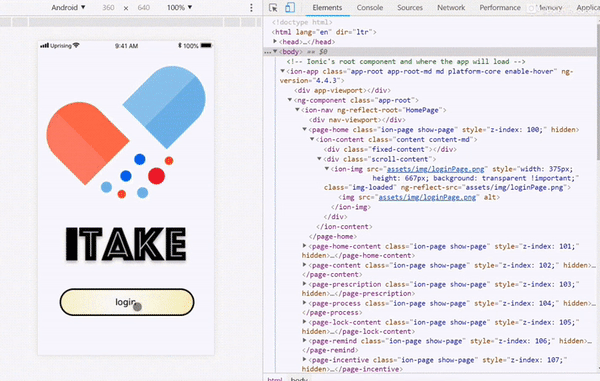Open the Performance tab
The height and width of the screenshot is (381, 600).
(500, 8)
